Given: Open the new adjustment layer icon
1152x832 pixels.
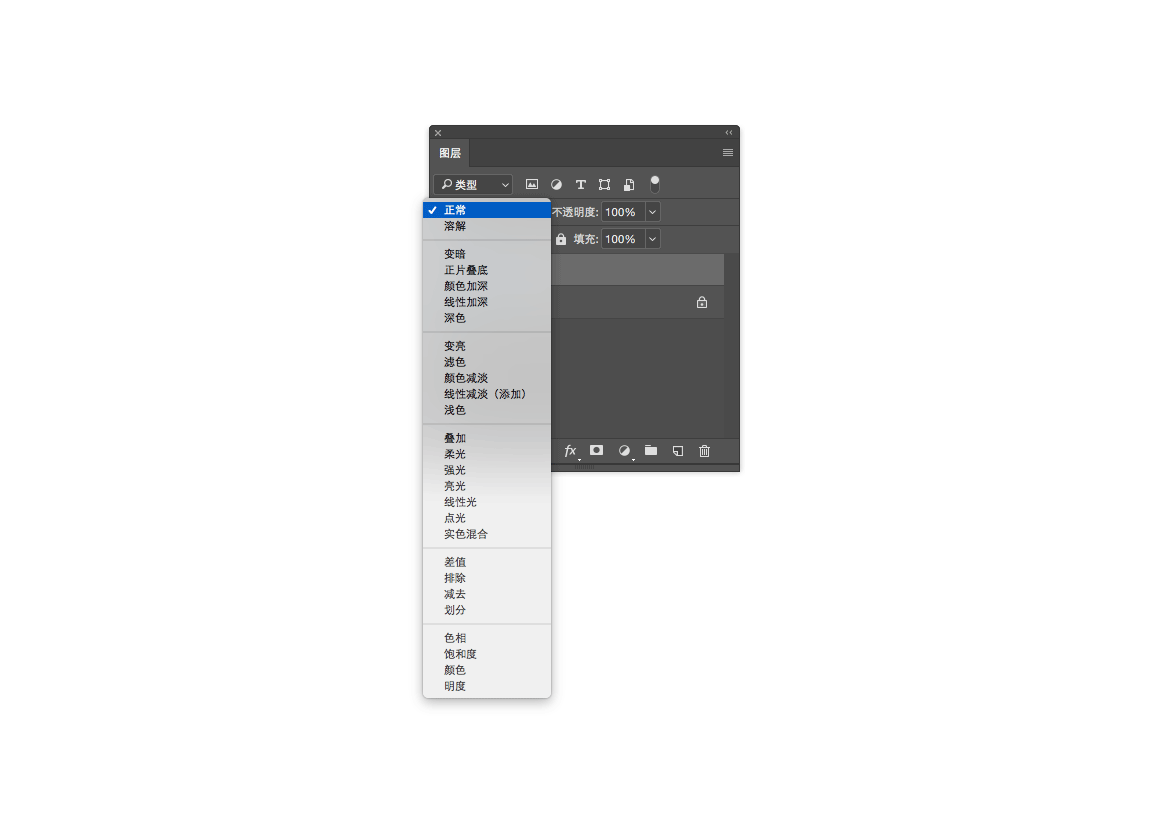Looking at the screenshot, I should pyautogui.click(x=622, y=451).
